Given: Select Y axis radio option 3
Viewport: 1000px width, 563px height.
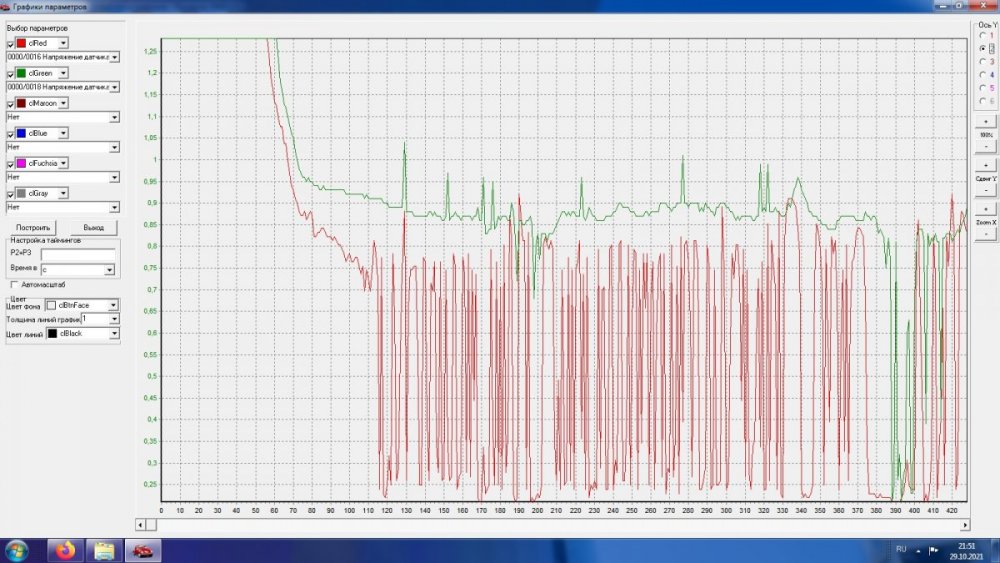Looking at the screenshot, I should tap(983, 61).
